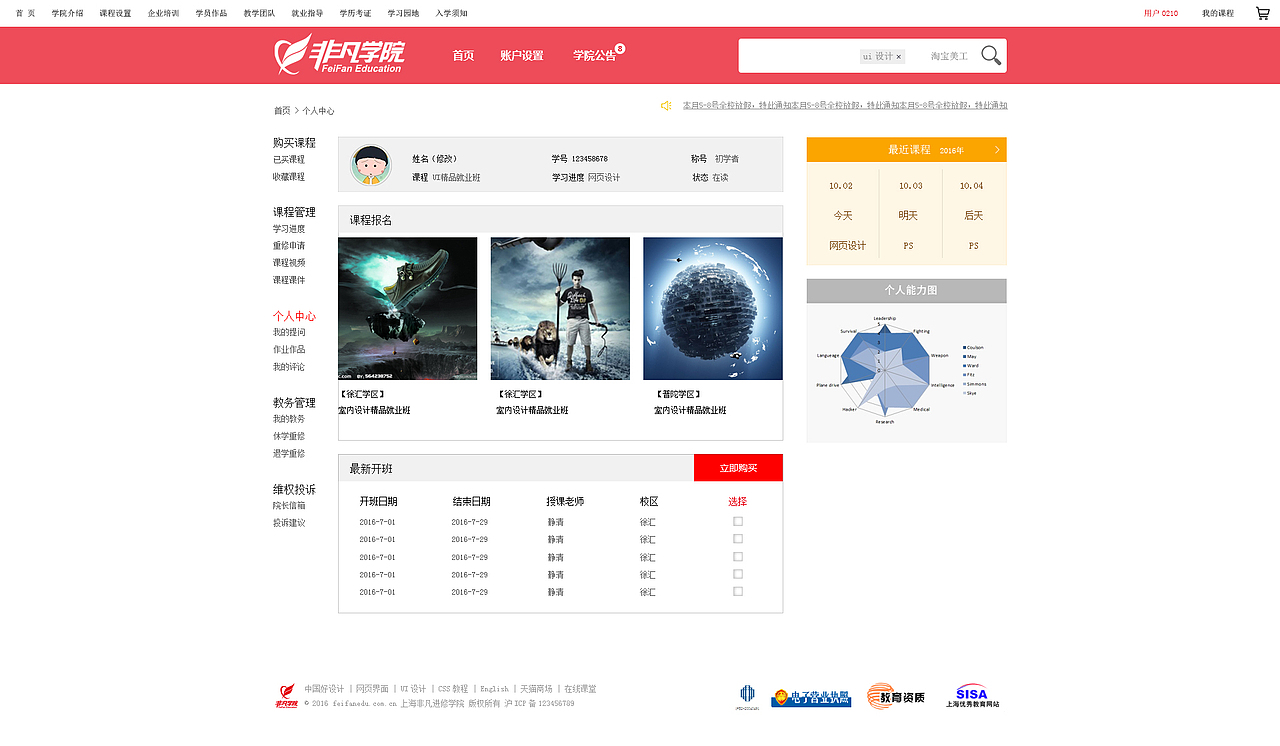Check the last class row checkbox in 最新开班

737,591
